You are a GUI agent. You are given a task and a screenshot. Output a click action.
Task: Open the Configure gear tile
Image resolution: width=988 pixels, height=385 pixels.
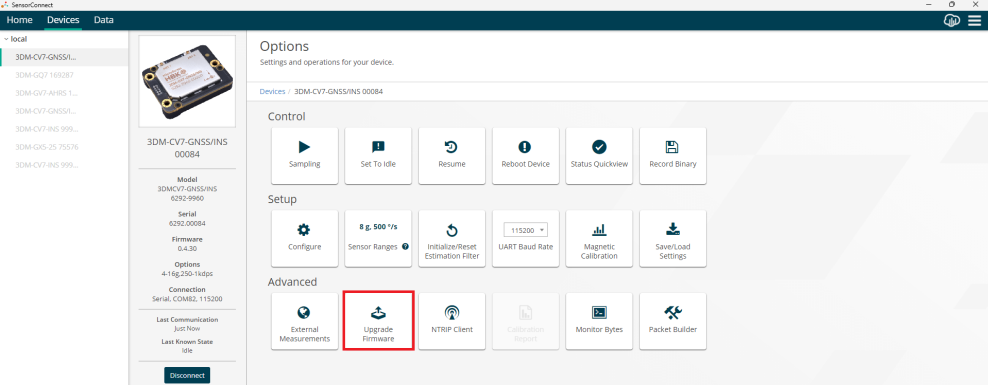pos(304,238)
